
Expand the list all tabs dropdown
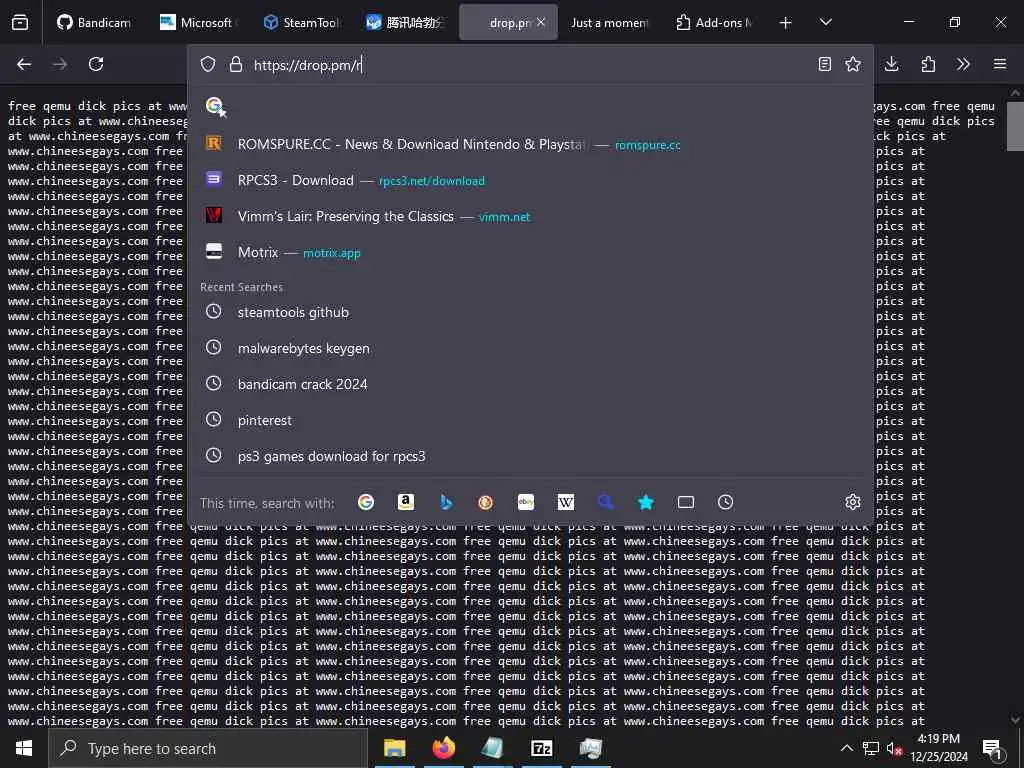825,22
